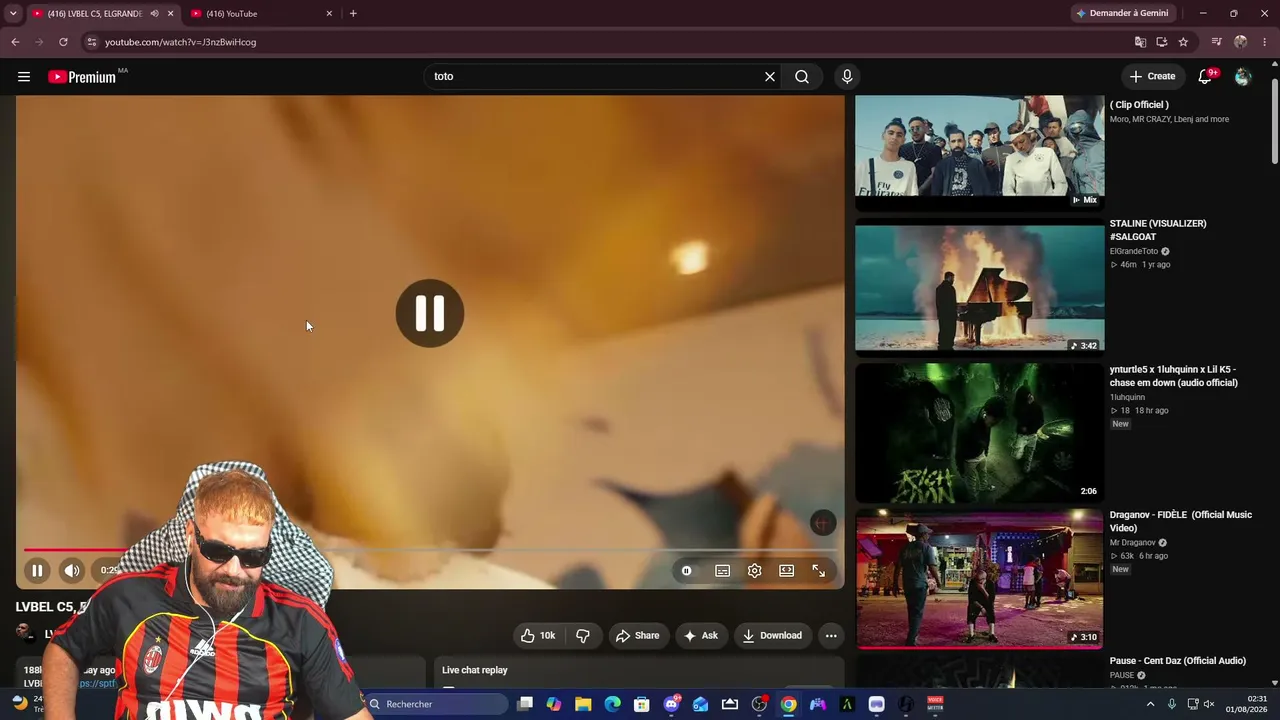
Task: Like the video with 10k likes
Action: (x=538, y=636)
